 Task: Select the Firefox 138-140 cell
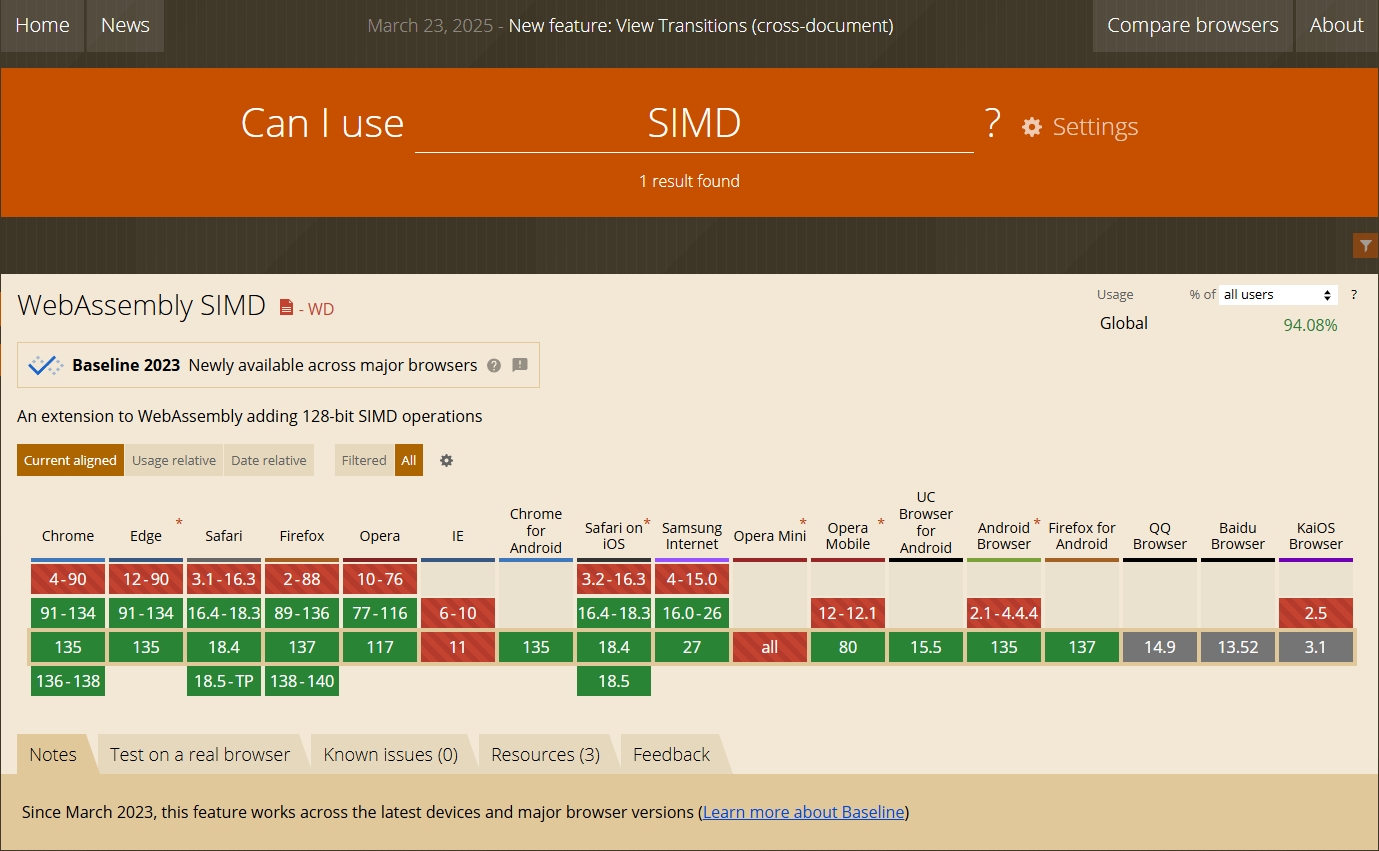point(302,681)
